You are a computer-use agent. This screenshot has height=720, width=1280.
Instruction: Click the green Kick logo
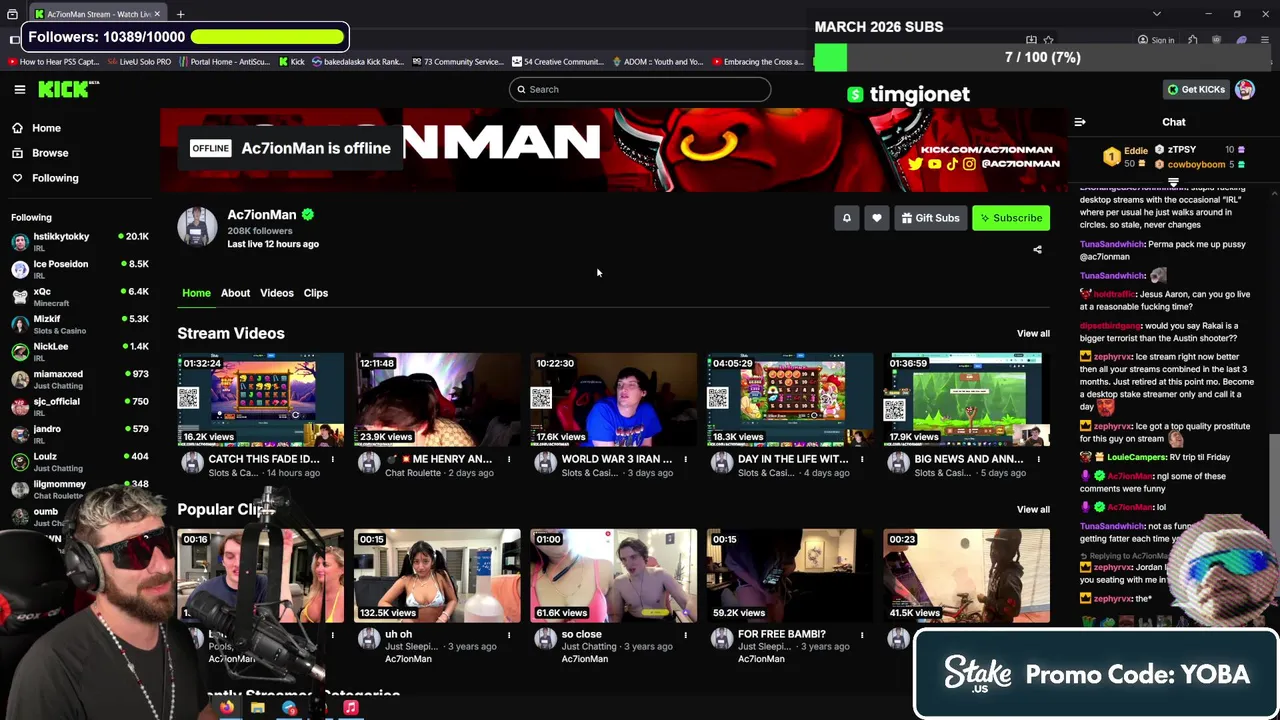coord(68,89)
